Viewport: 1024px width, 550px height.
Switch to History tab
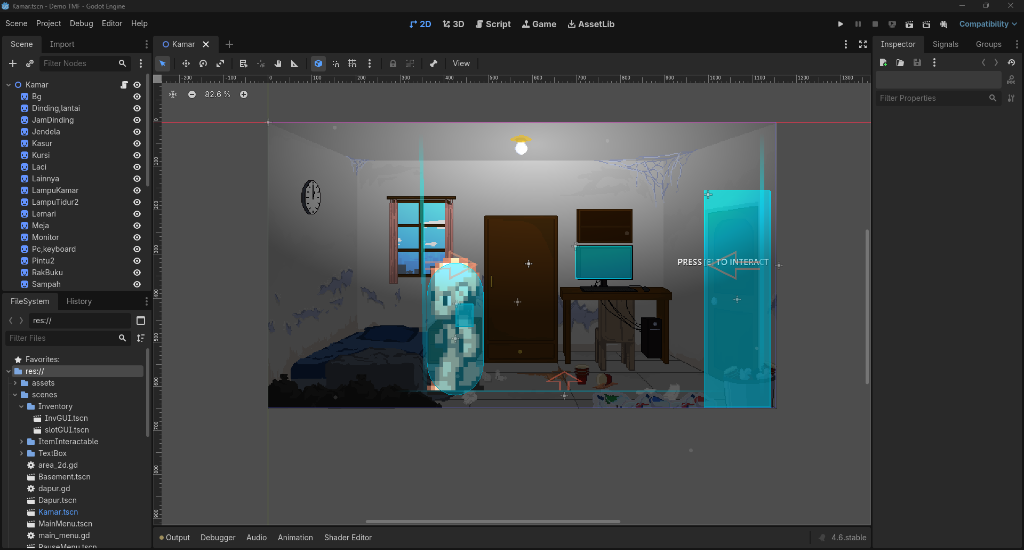pos(79,301)
